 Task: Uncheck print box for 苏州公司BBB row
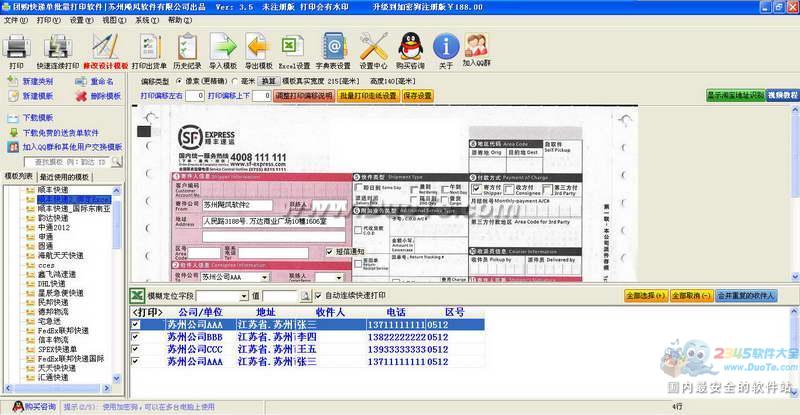(x=135, y=337)
